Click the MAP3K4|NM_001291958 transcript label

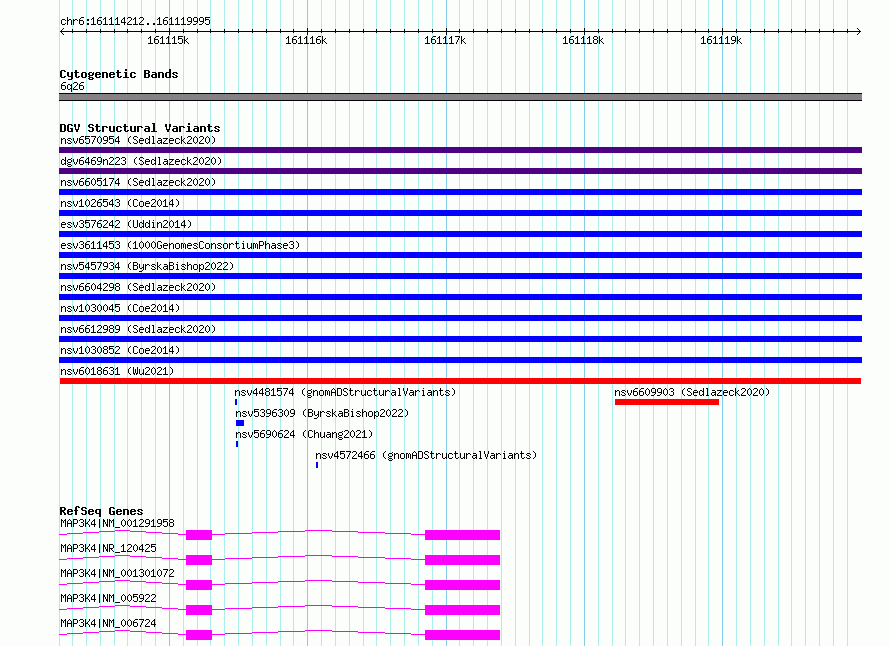[x=117, y=523]
